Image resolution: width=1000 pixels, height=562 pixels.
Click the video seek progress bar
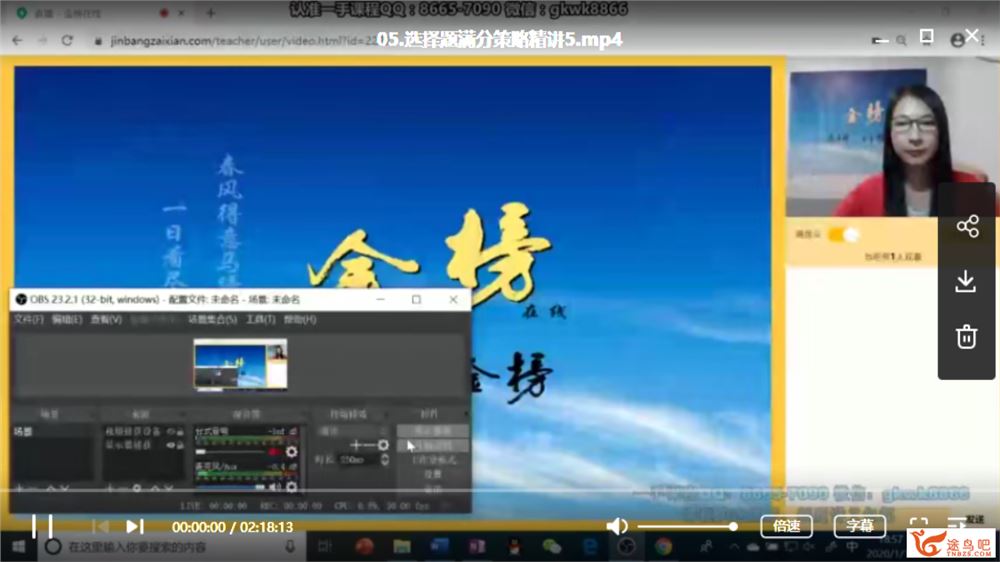[x=500, y=490]
